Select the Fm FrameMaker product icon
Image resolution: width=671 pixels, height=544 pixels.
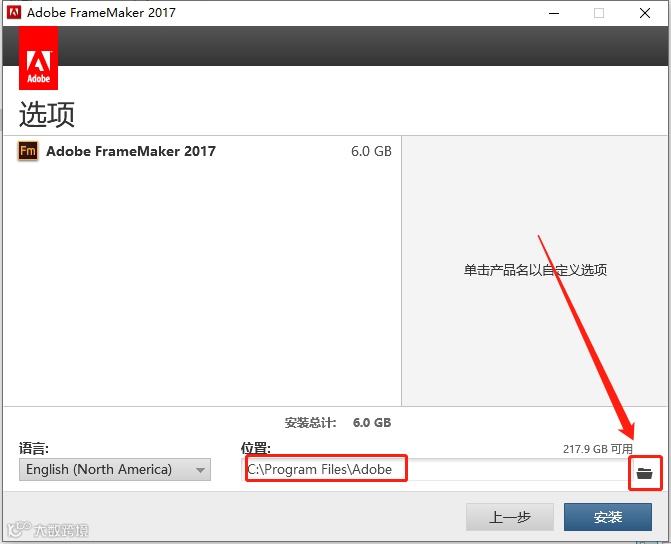pyautogui.click(x=28, y=151)
